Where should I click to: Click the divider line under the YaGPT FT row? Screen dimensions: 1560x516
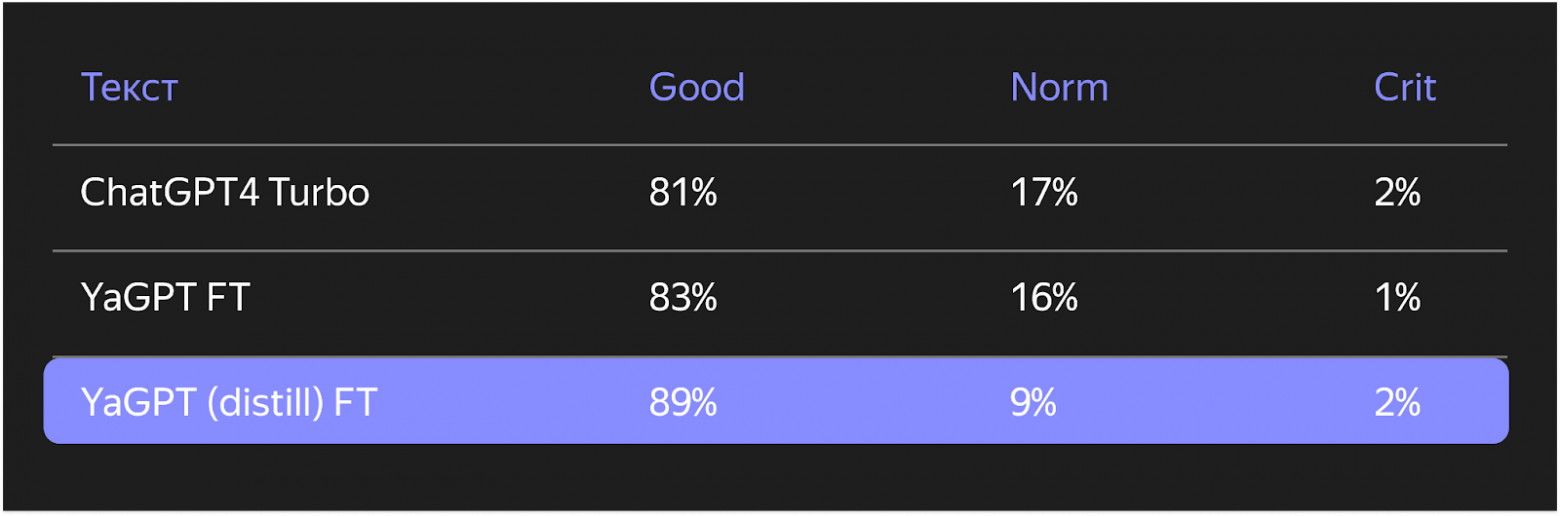780,356
